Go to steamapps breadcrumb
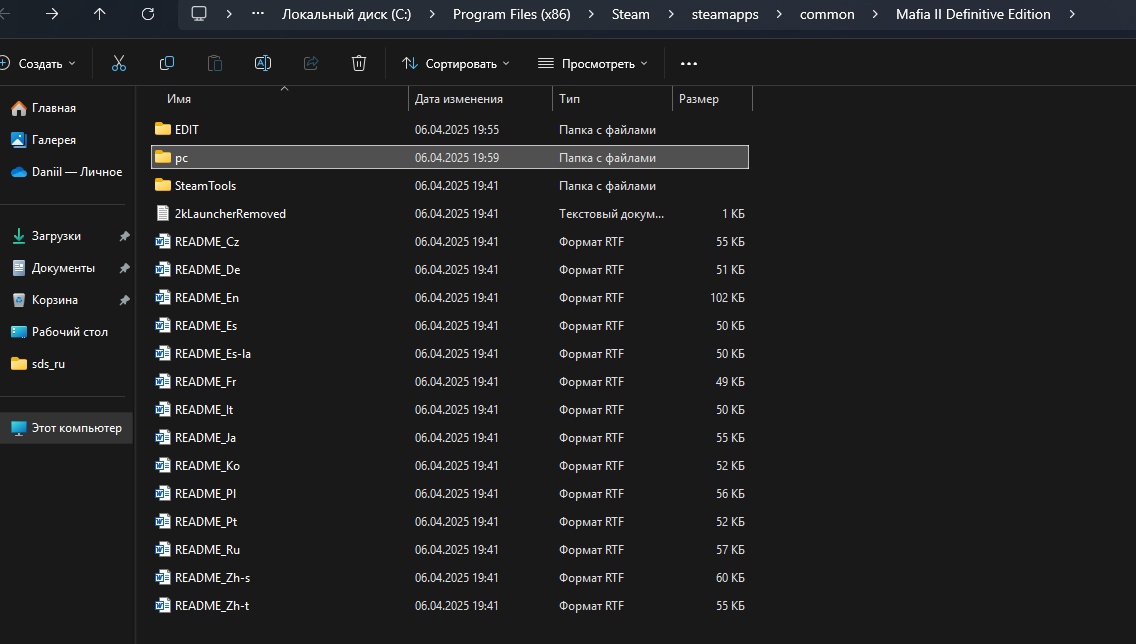This screenshot has height=644, width=1136. [724, 14]
